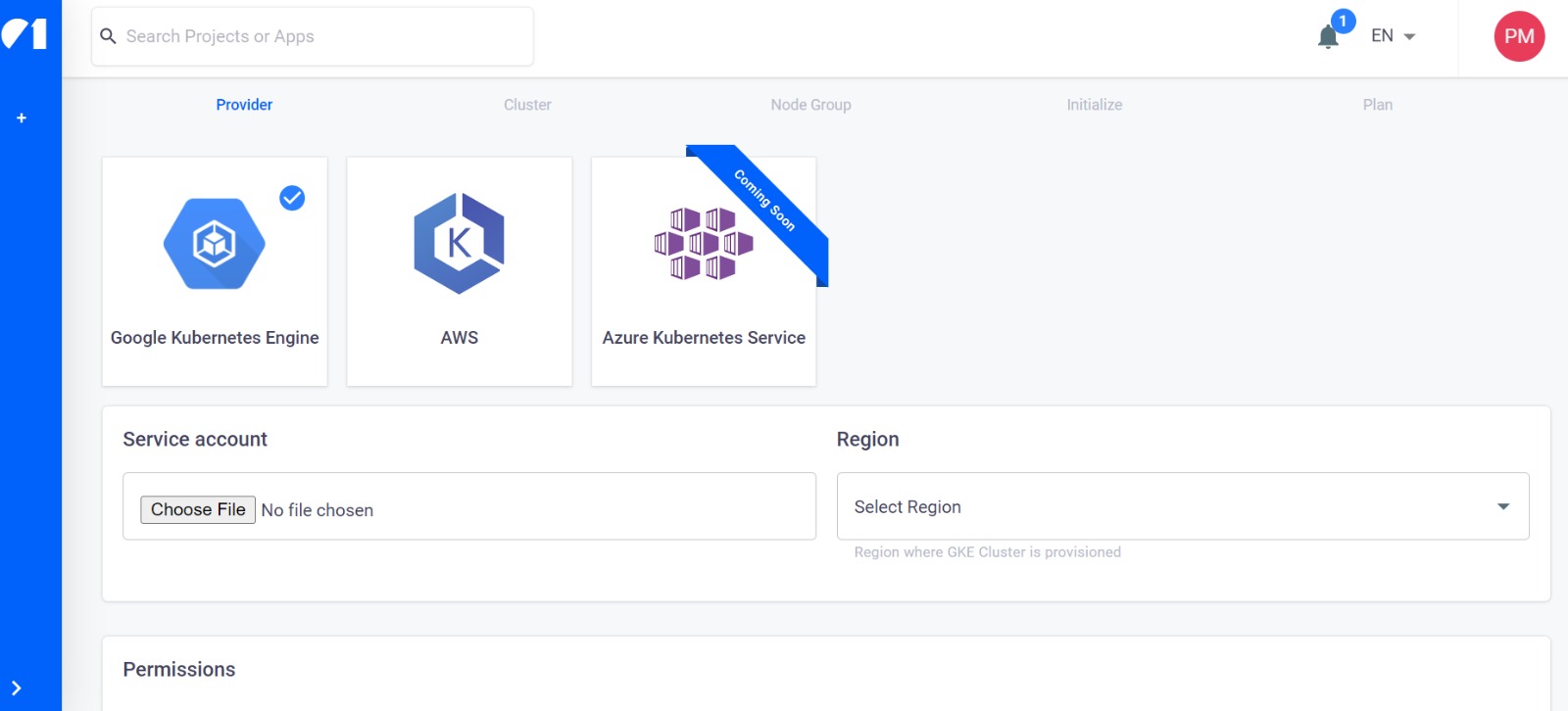Click the Select Region dropdown arrow

(1503, 506)
